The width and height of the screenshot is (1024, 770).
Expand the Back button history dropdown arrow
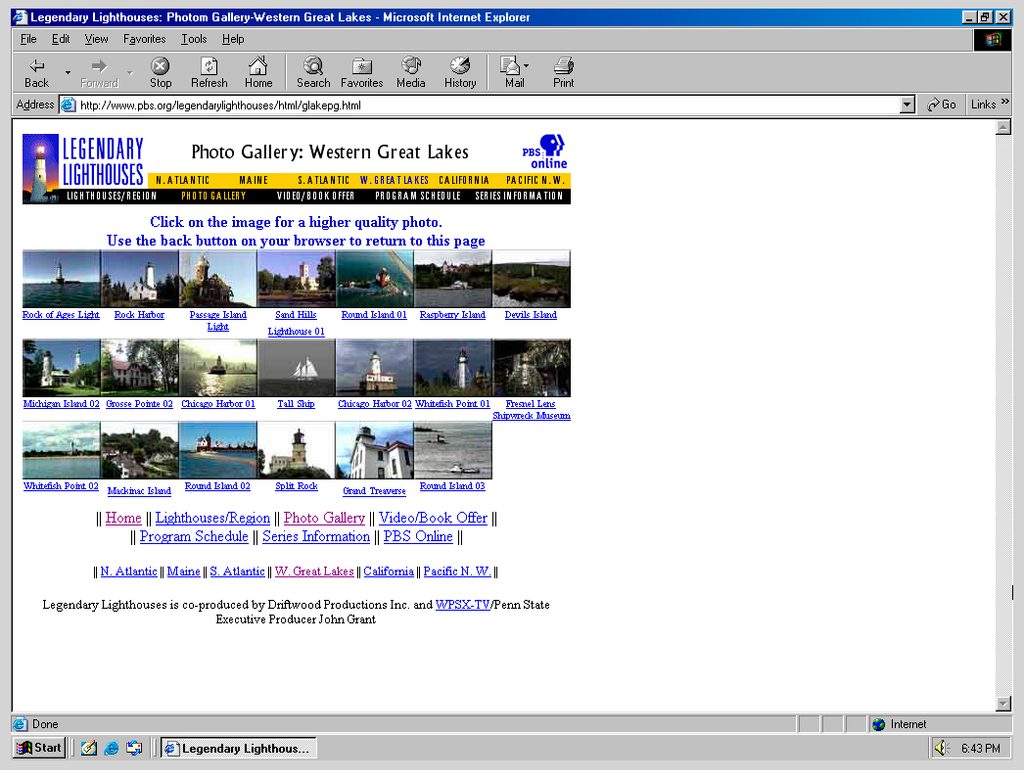tap(68, 72)
